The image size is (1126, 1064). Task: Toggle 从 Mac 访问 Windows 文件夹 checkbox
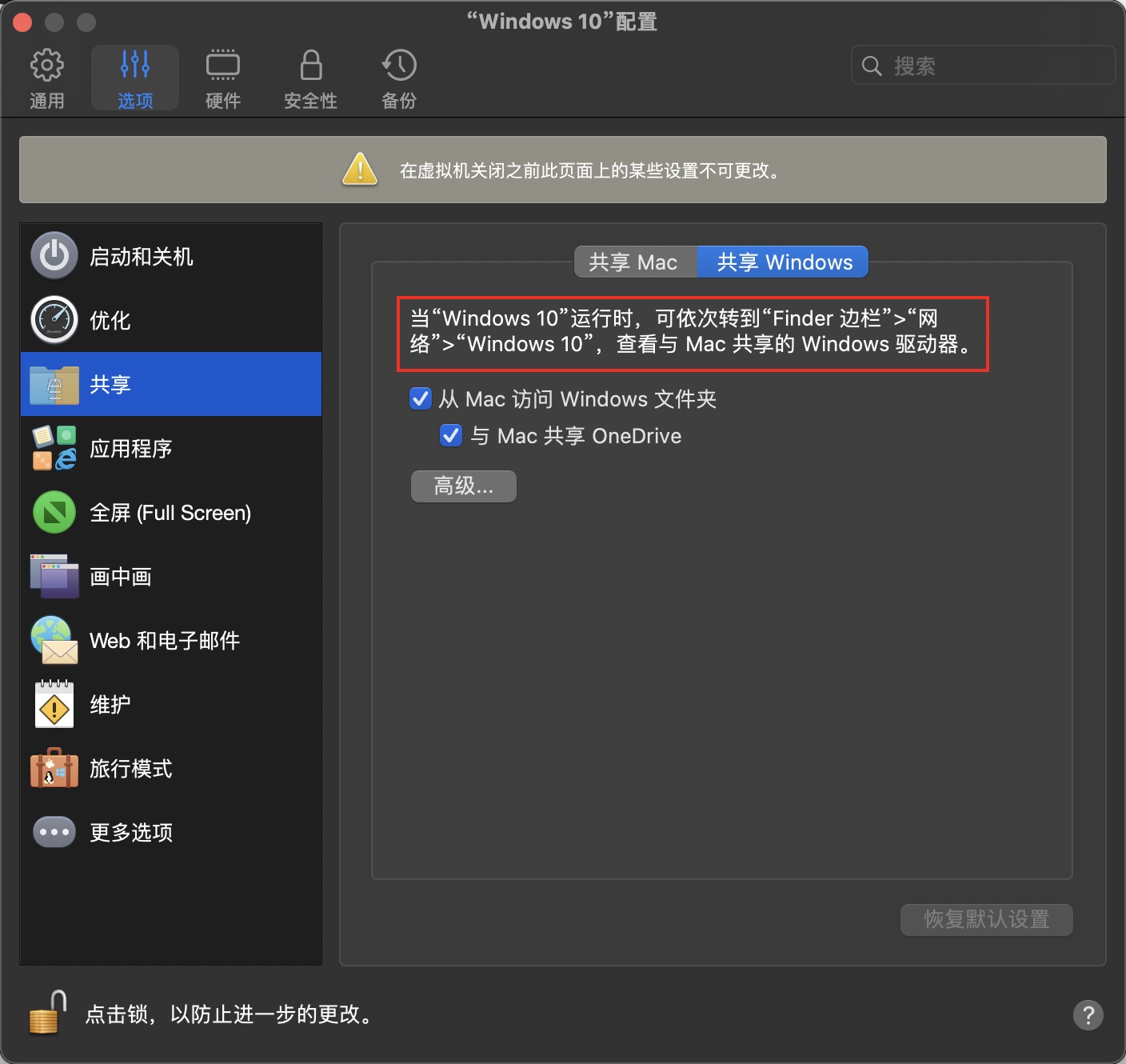click(421, 398)
